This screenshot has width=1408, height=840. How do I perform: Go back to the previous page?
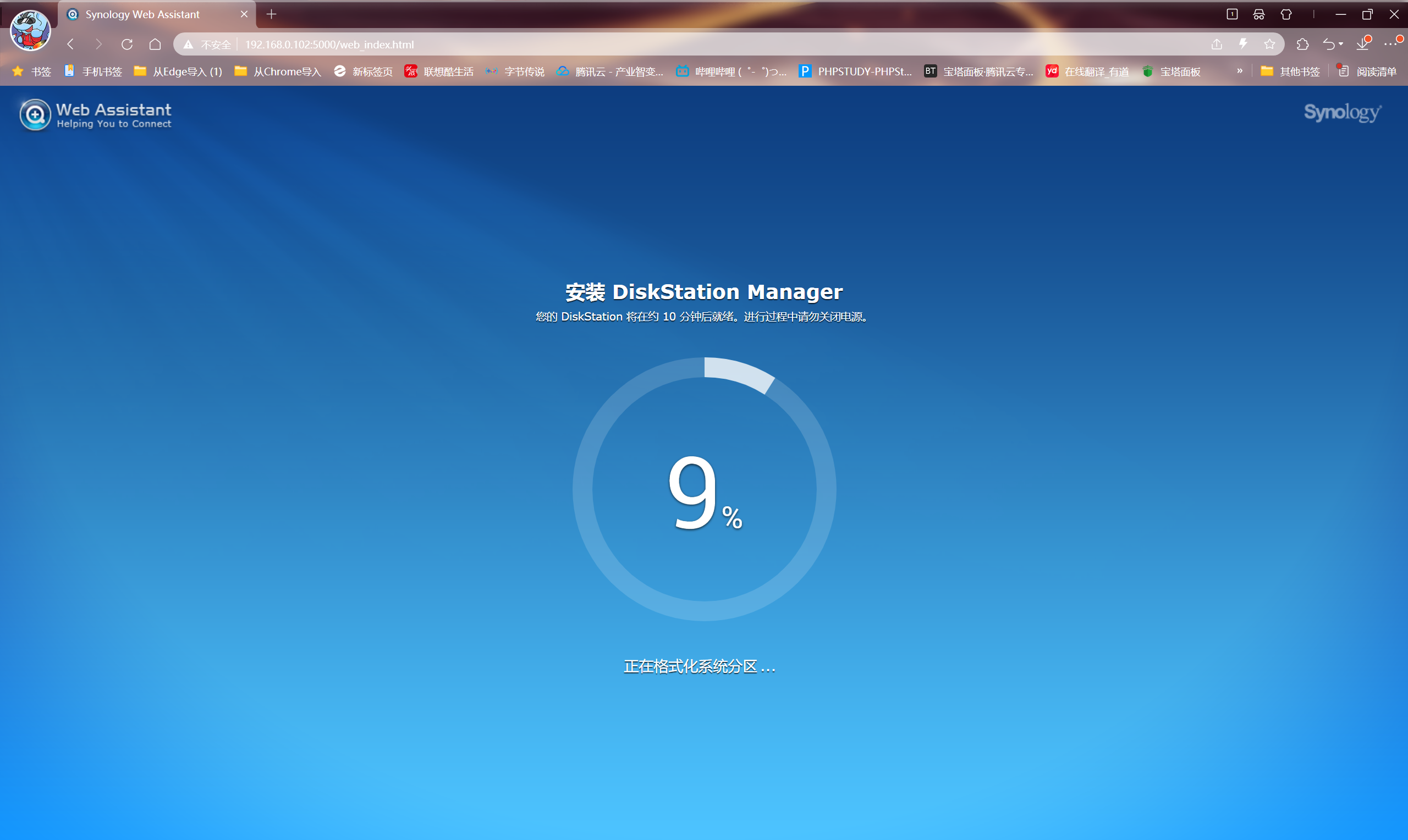(x=71, y=44)
